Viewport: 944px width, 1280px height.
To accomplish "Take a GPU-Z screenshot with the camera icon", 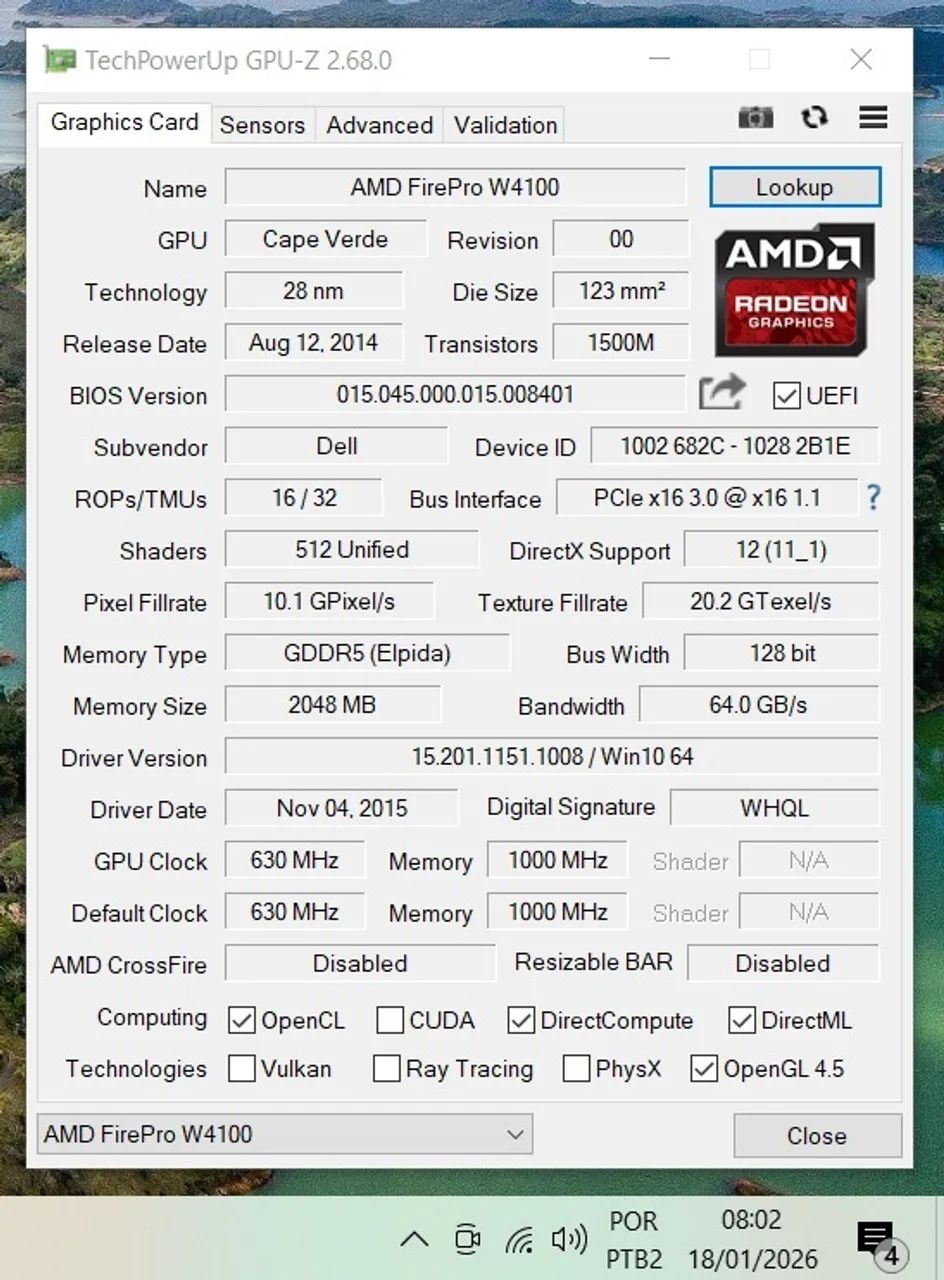I will click(x=755, y=118).
